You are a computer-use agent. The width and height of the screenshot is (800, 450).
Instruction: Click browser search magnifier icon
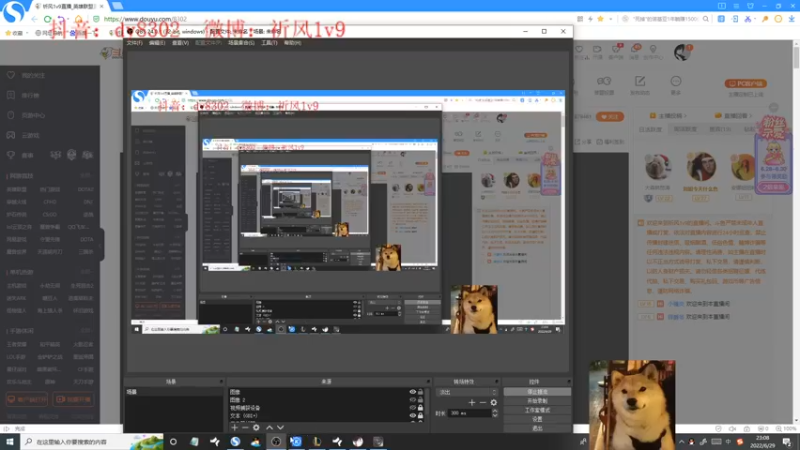[x=706, y=19]
